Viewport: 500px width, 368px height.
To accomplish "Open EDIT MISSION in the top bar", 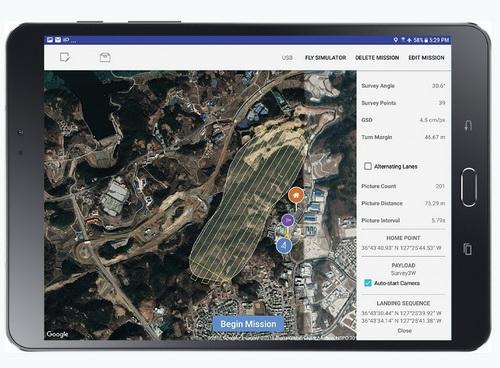I will 426,58.
